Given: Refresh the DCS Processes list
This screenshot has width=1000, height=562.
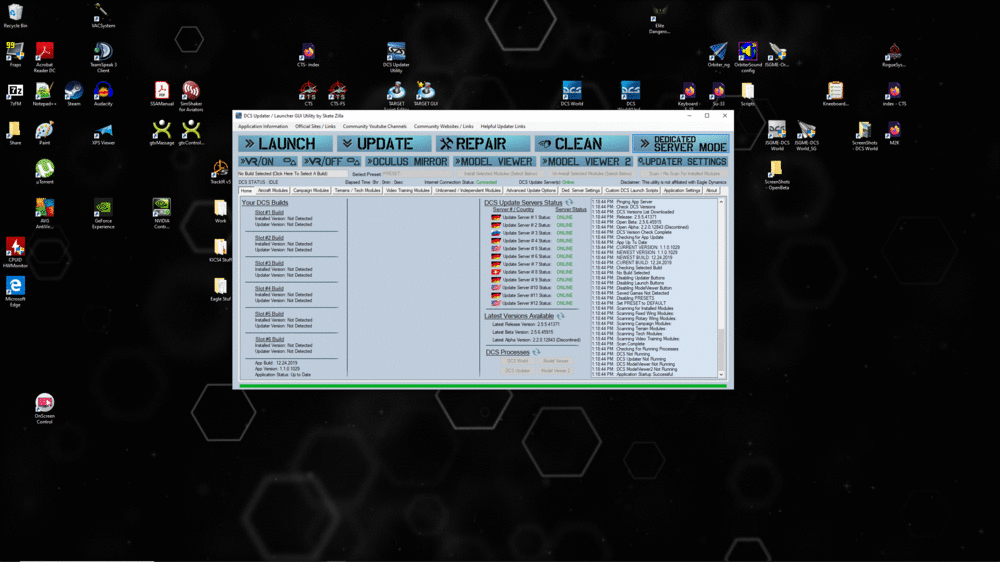Looking at the screenshot, I should tap(536, 352).
